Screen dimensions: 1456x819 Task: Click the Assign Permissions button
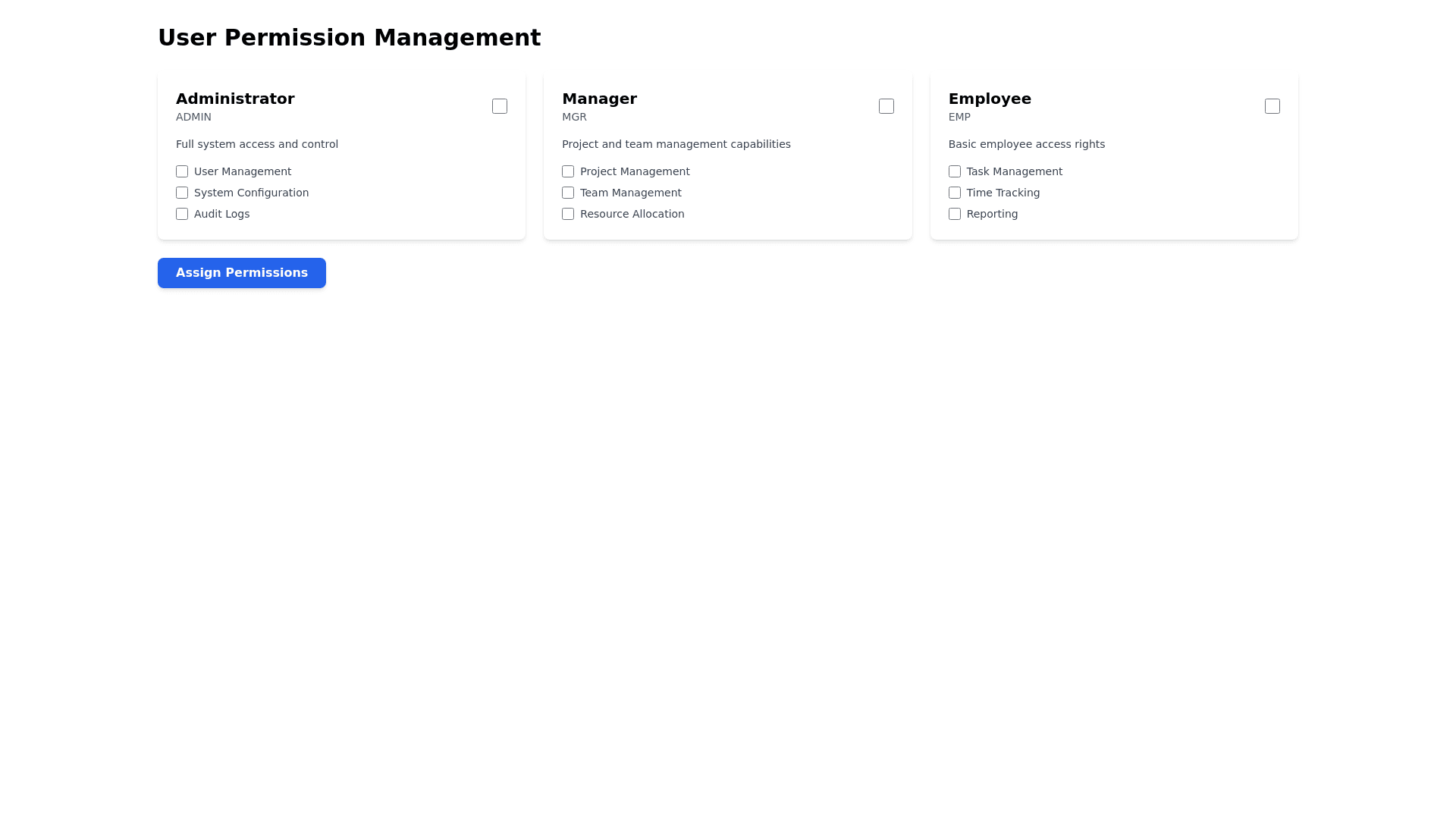241,273
